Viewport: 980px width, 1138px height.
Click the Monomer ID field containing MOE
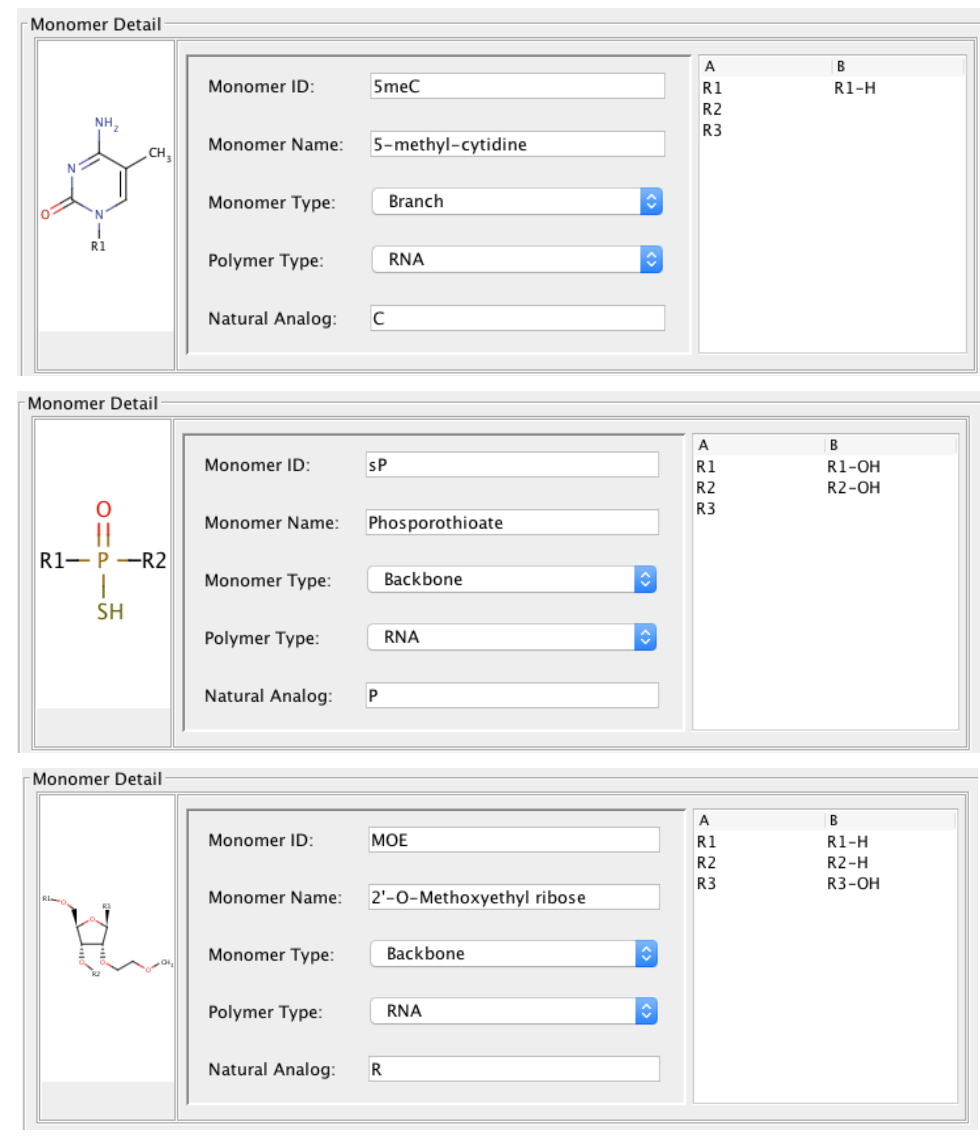pos(514,840)
